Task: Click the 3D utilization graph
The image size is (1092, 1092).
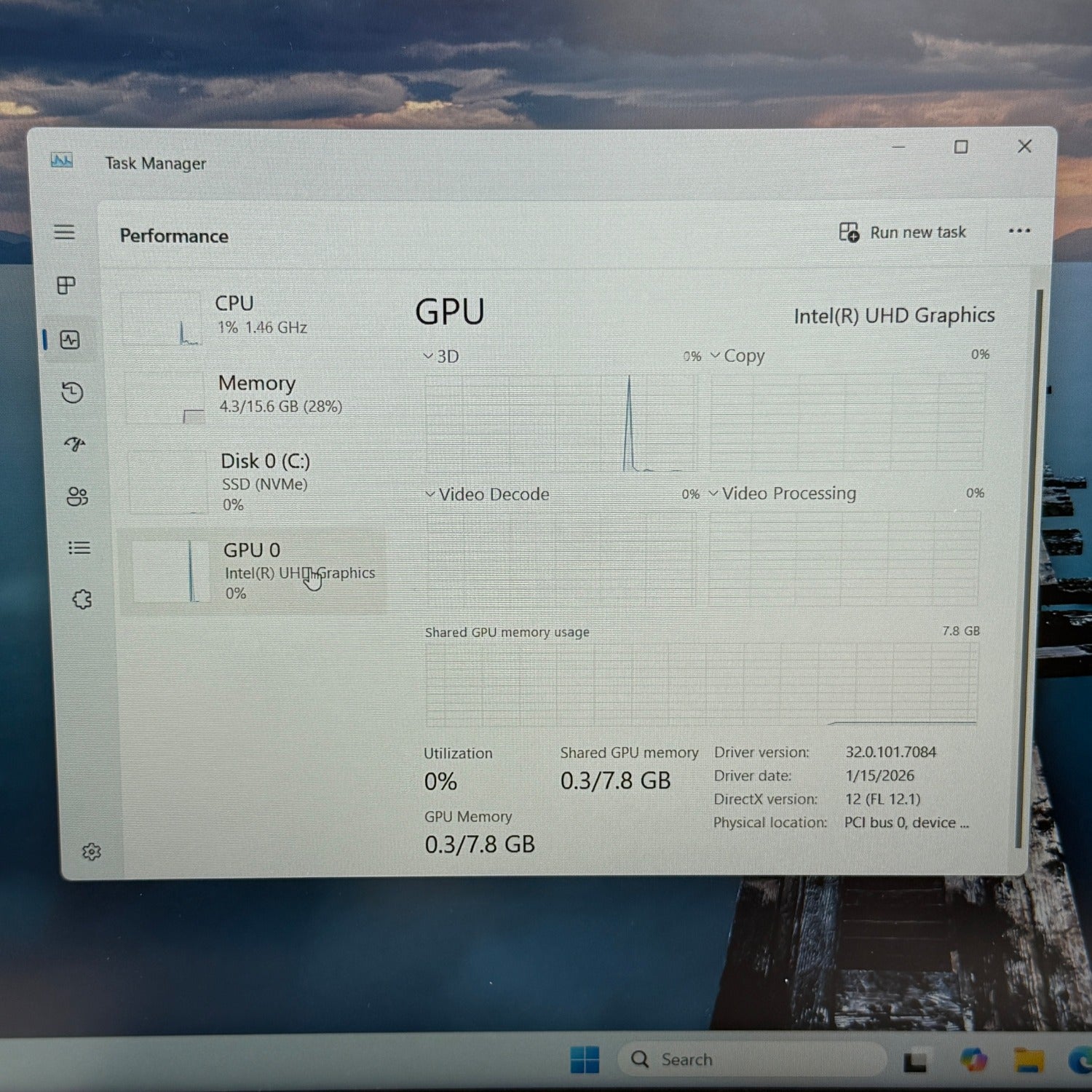Action: pos(561,423)
